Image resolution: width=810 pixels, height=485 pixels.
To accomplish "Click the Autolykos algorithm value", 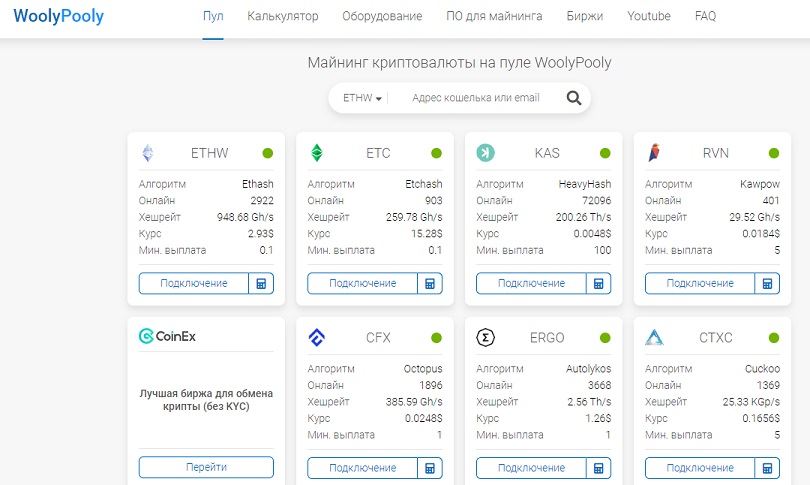I will tap(588, 369).
